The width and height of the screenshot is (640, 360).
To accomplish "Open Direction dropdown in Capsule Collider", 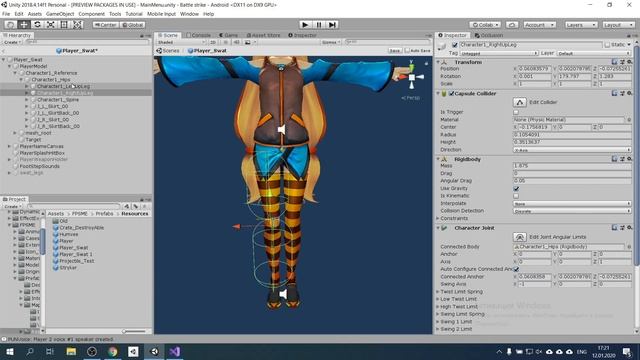I will click(x=572, y=150).
